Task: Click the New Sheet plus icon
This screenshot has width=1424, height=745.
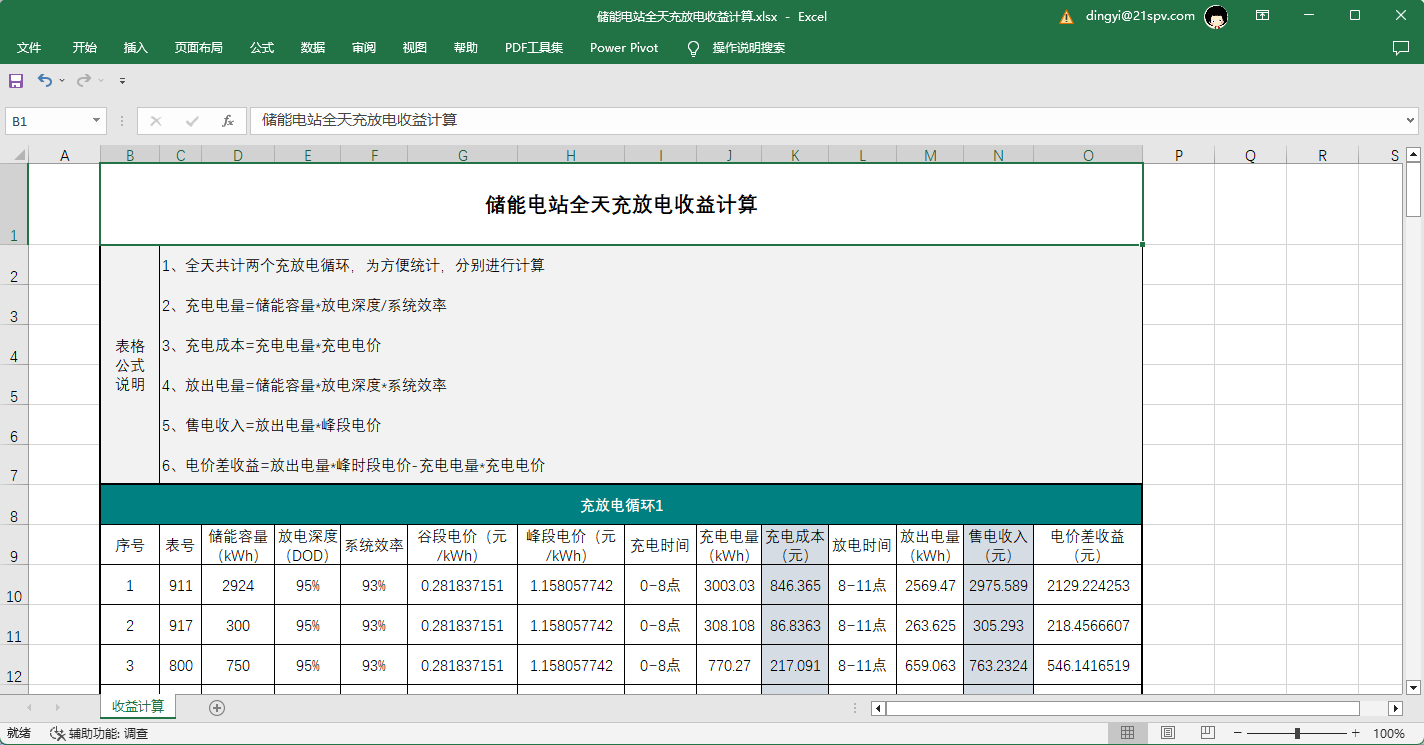Action: click(x=217, y=708)
